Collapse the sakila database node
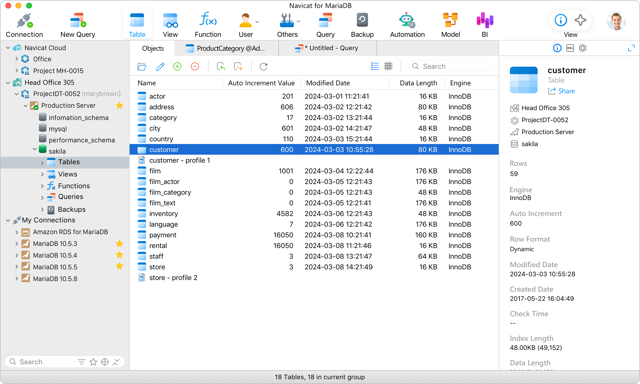This screenshot has height=384, width=640. coord(35,149)
